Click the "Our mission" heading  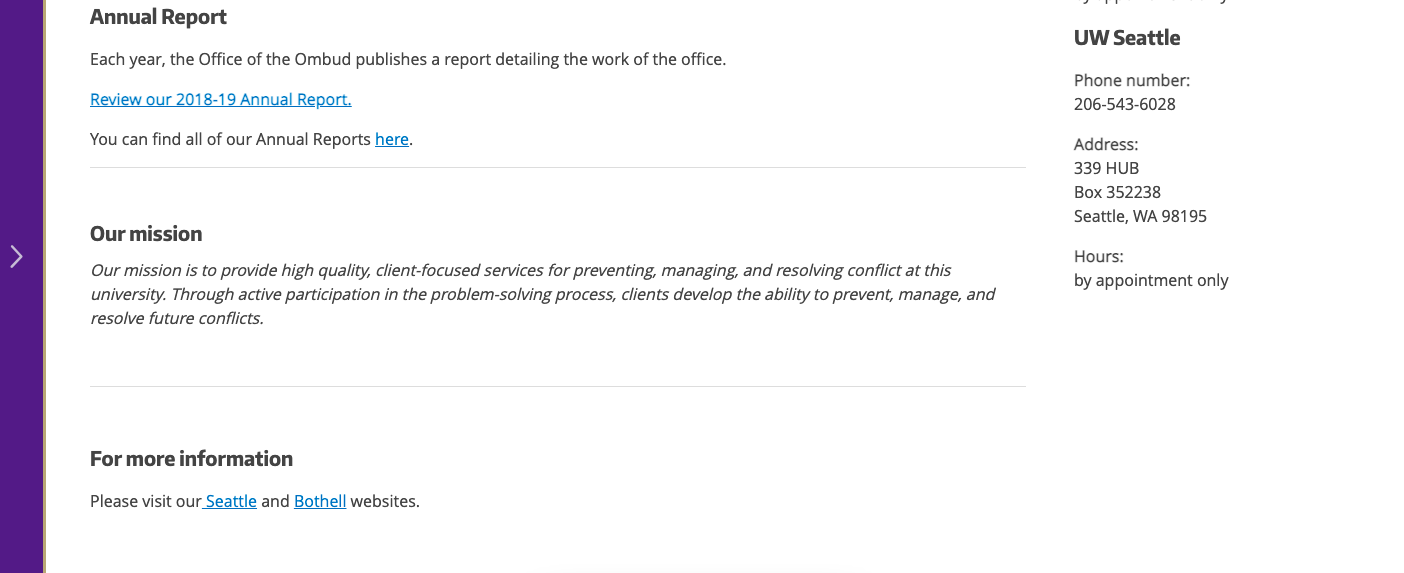146,234
